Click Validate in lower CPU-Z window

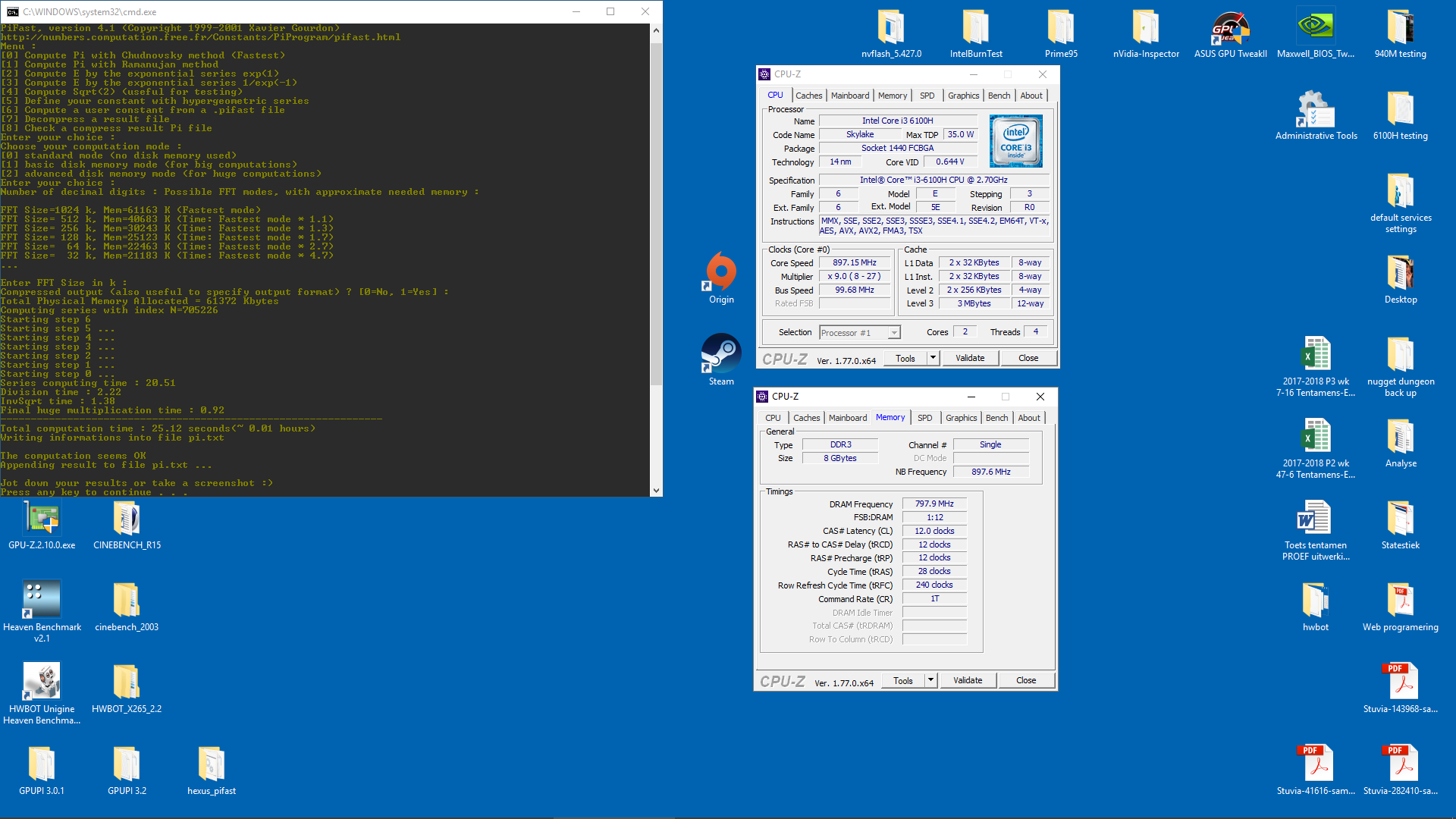click(x=968, y=680)
